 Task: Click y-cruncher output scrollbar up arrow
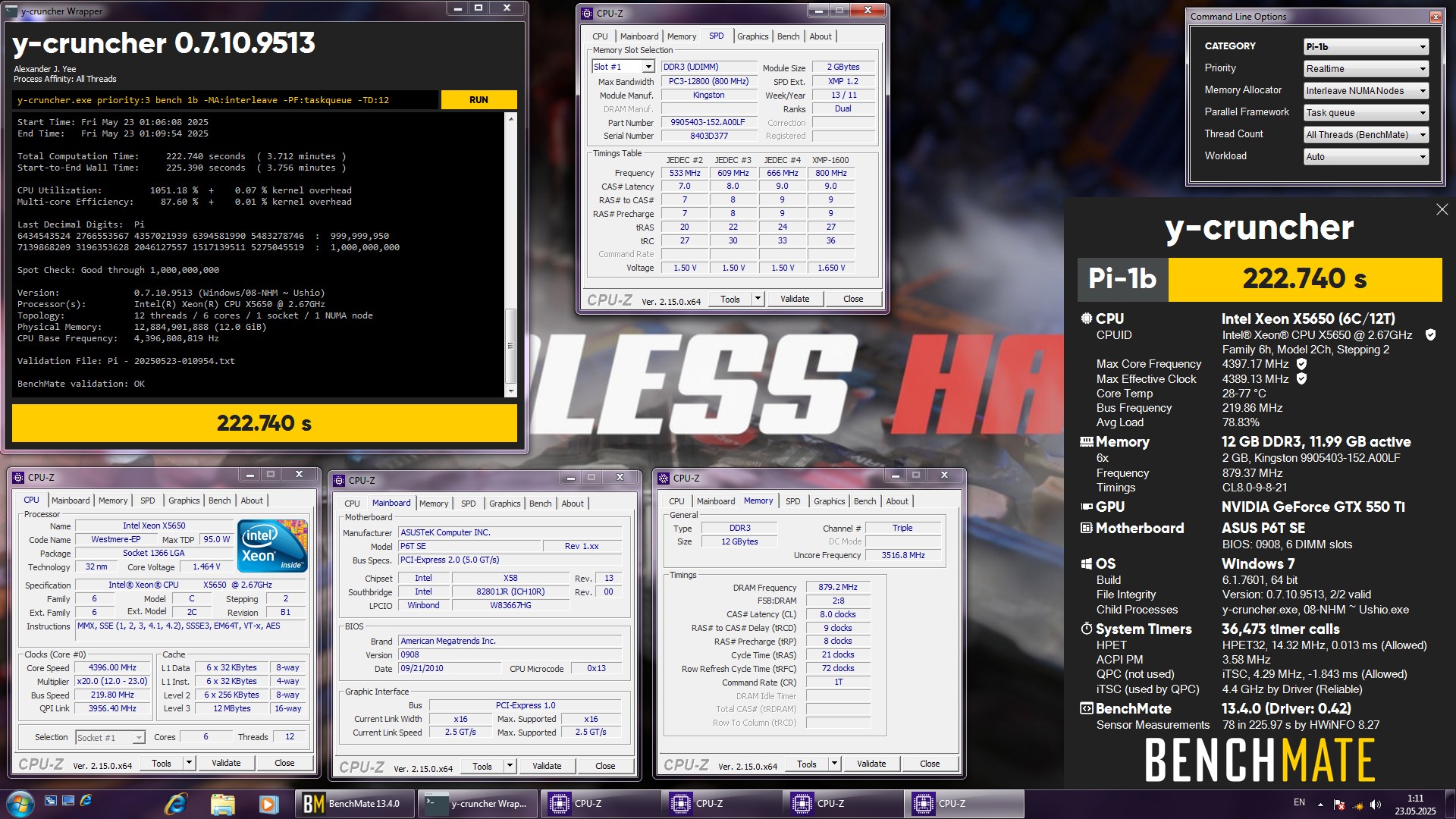click(511, 119)
